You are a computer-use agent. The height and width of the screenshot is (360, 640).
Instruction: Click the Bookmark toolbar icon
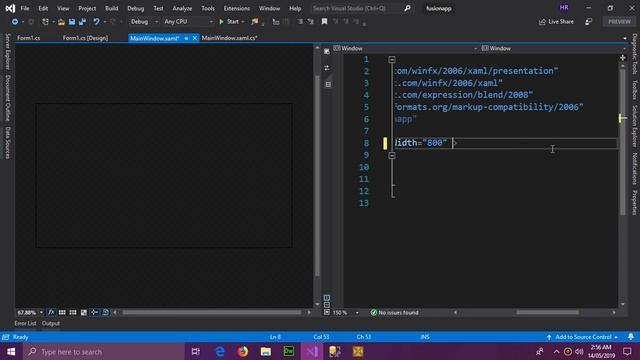click(324, 22)
